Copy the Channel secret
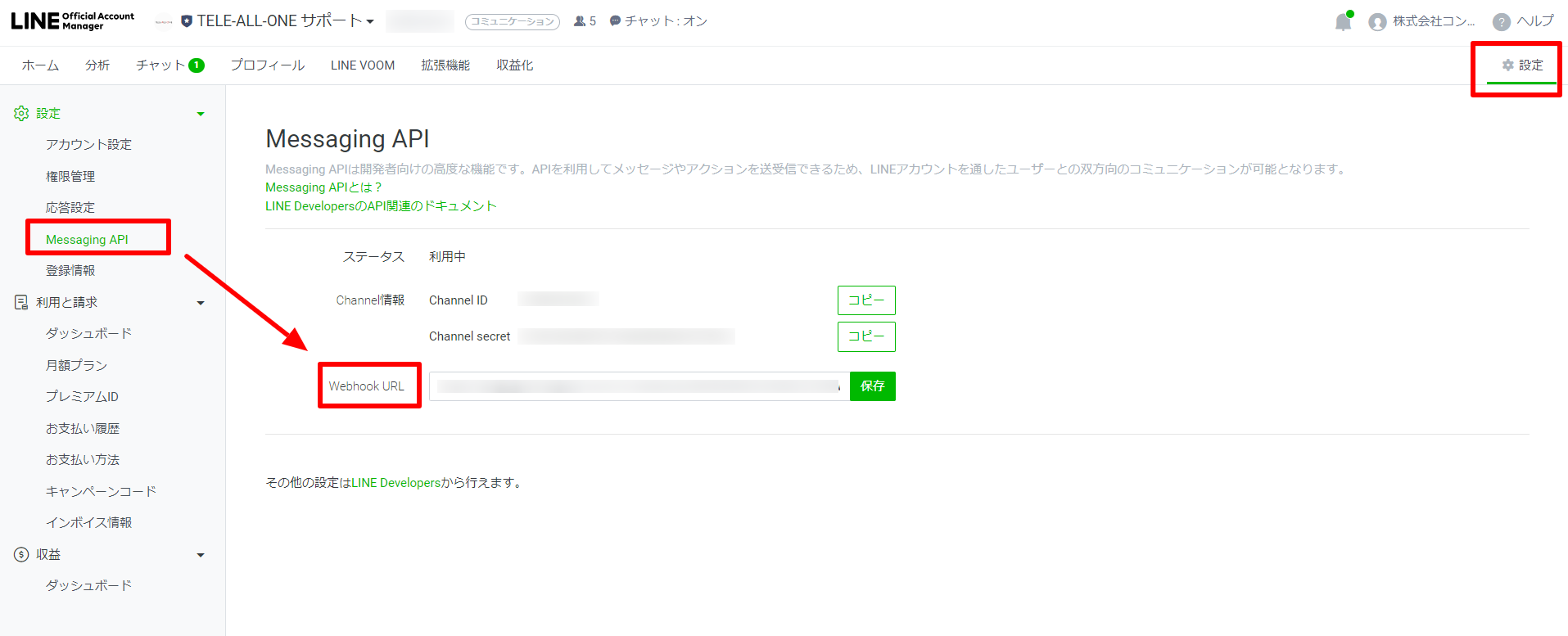The image size is (1568, 636). pos(866,336)
